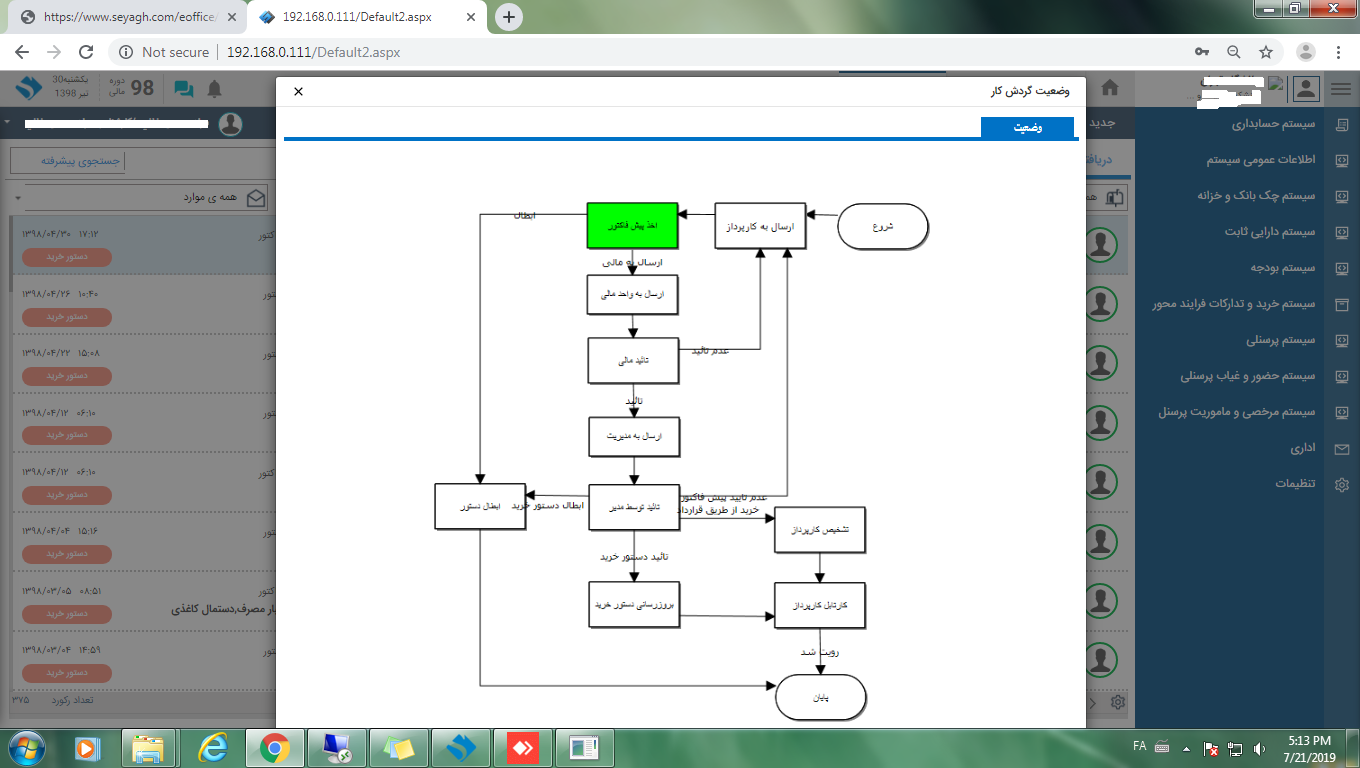
Task: Close the workflow status dialog
Action: pyautogui.click(x=298, y=91)
